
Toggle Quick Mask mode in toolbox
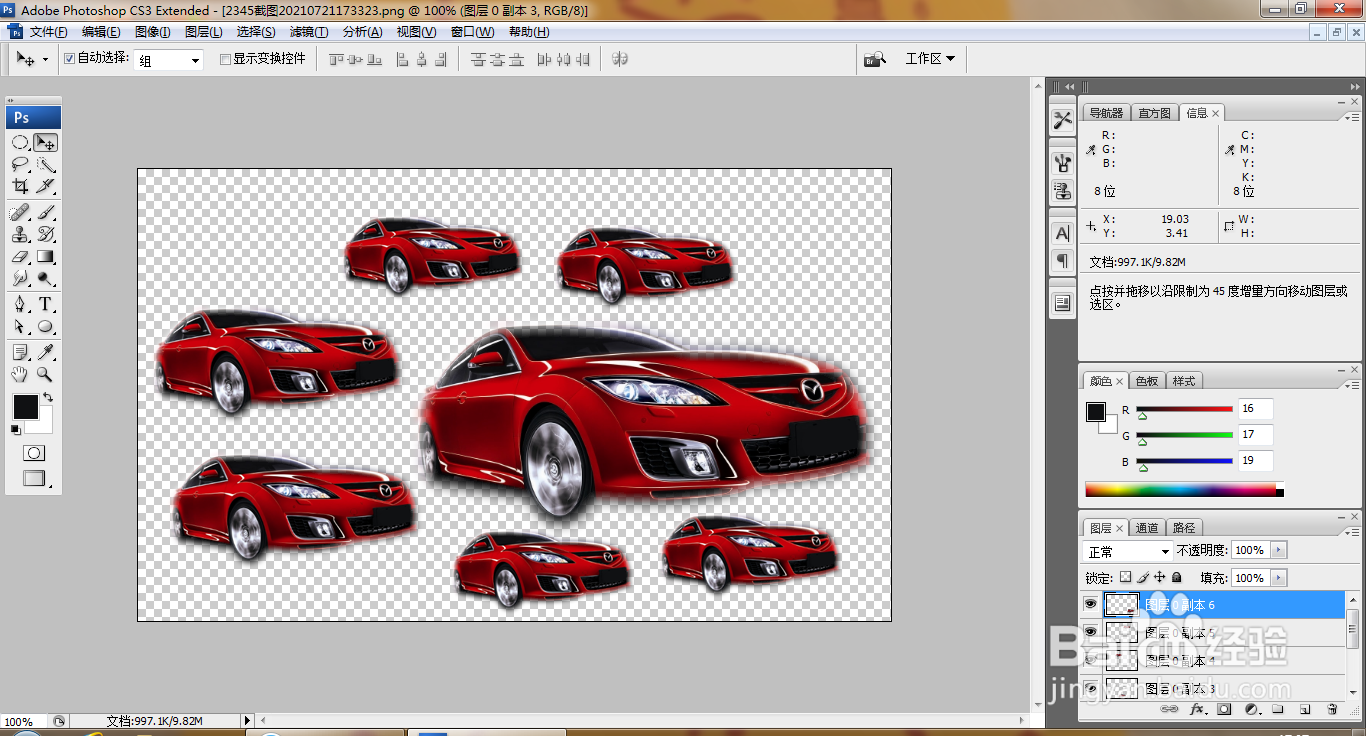tap(34, 454)
